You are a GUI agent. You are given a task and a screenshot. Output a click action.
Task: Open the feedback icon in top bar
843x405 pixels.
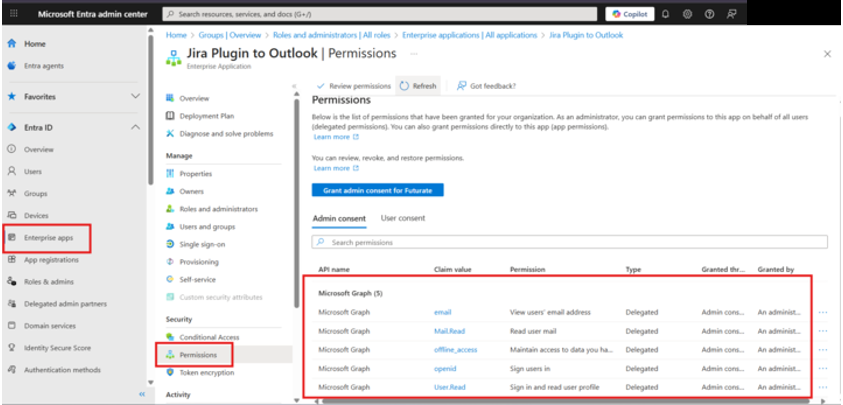pos(732,14)
